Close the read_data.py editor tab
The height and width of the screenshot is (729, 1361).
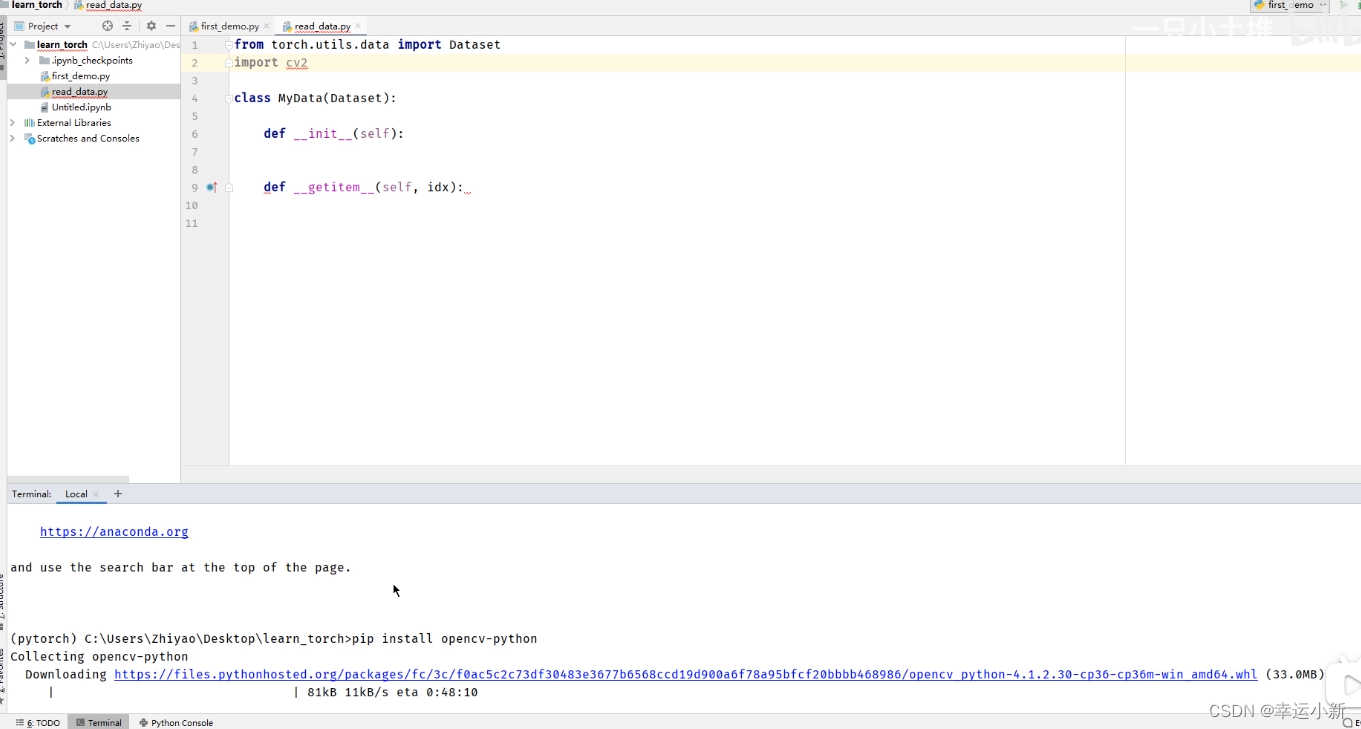coord(358,26)
